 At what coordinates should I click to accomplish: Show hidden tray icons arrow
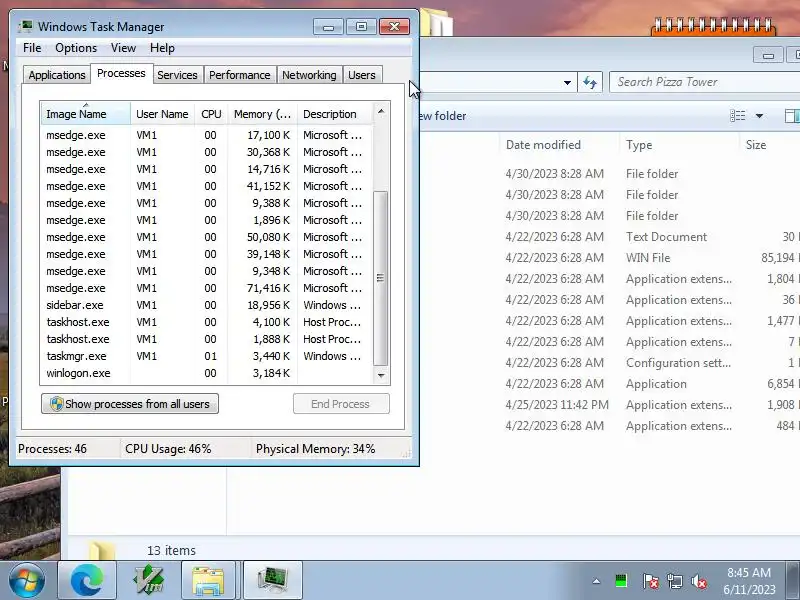tap(596, 581)
